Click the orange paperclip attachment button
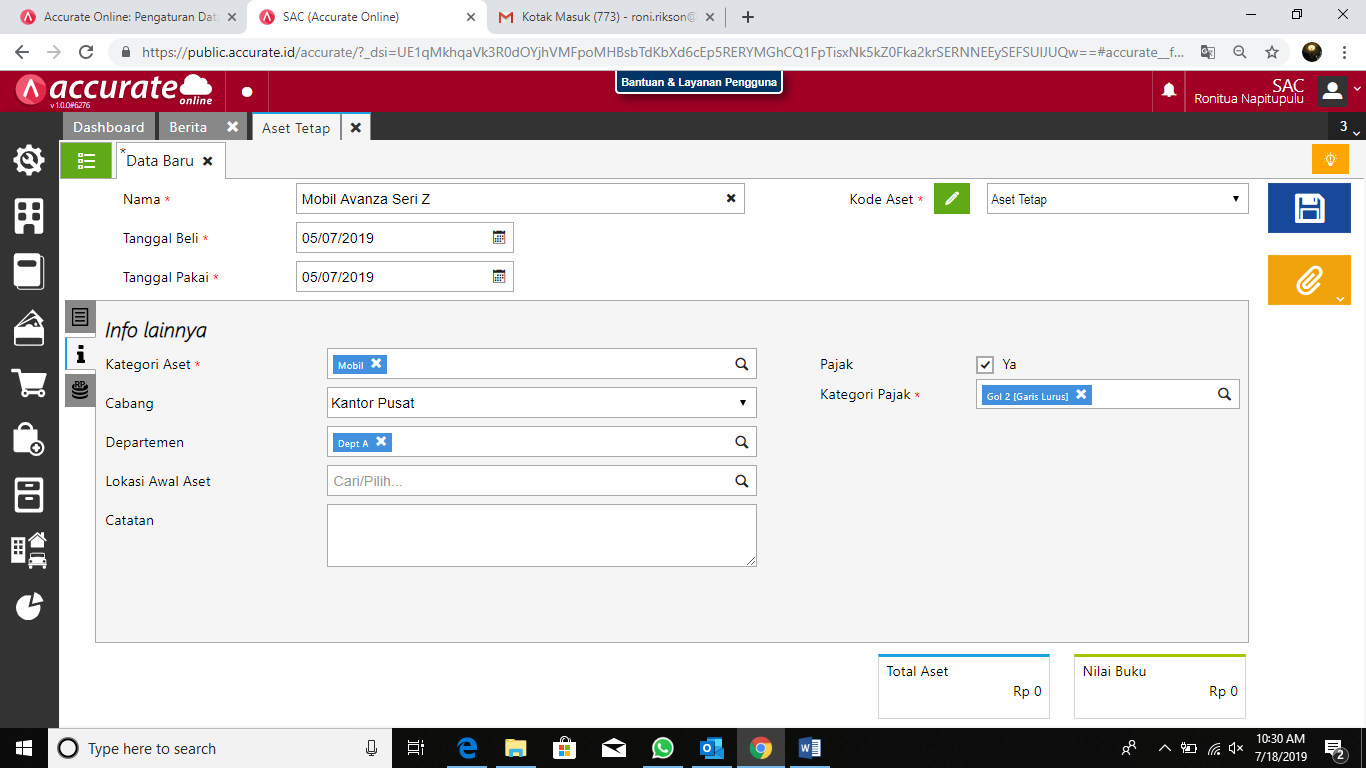 tap(1309, 280)
